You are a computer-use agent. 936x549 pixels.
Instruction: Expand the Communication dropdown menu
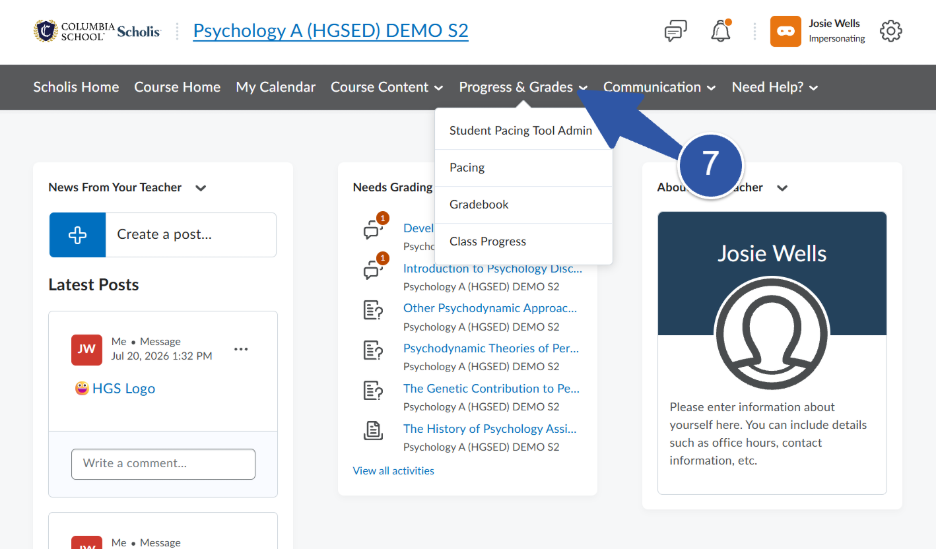tap(660, 87)
